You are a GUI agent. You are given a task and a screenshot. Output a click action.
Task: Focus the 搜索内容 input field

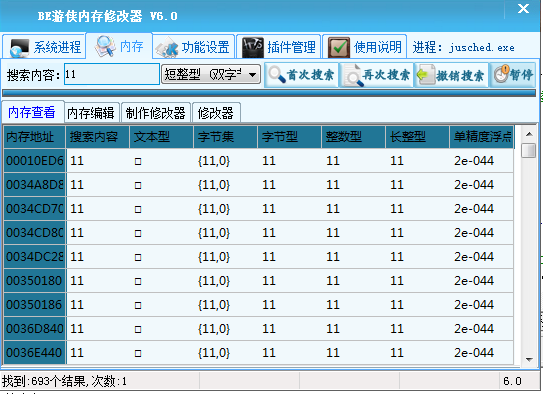(112, 74)
